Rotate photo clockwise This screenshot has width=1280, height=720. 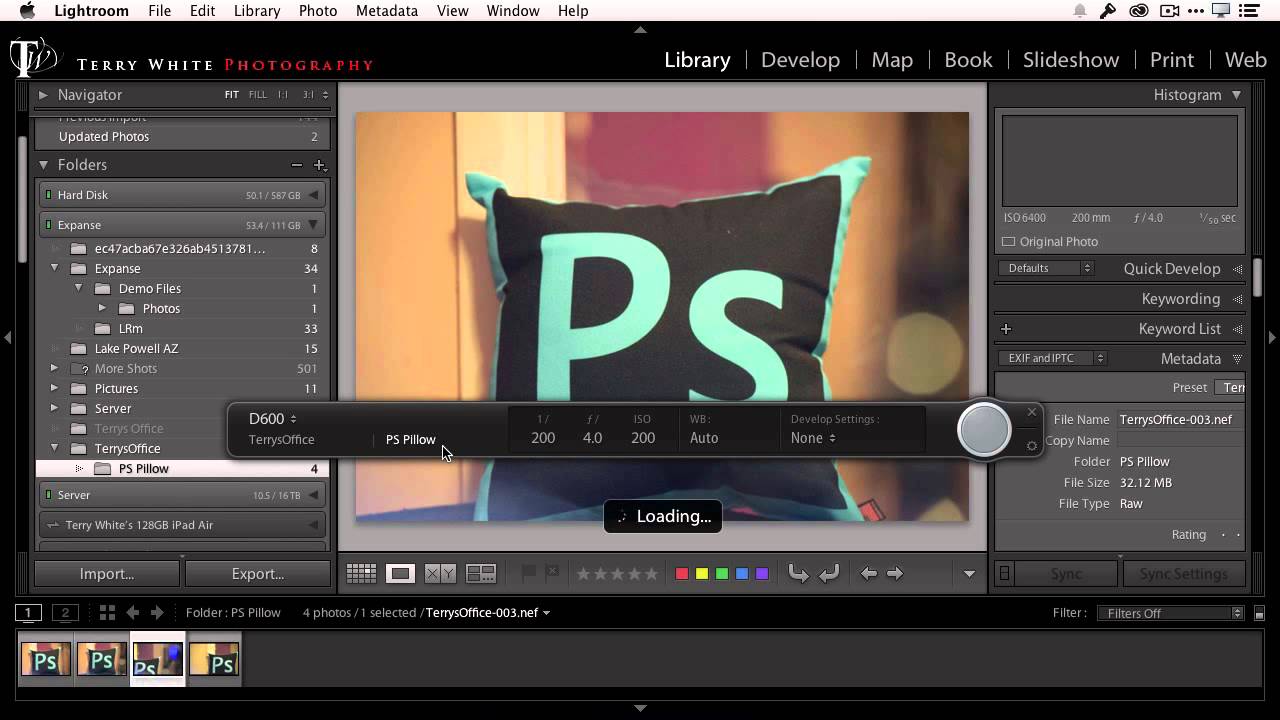[x=829, y=573]
